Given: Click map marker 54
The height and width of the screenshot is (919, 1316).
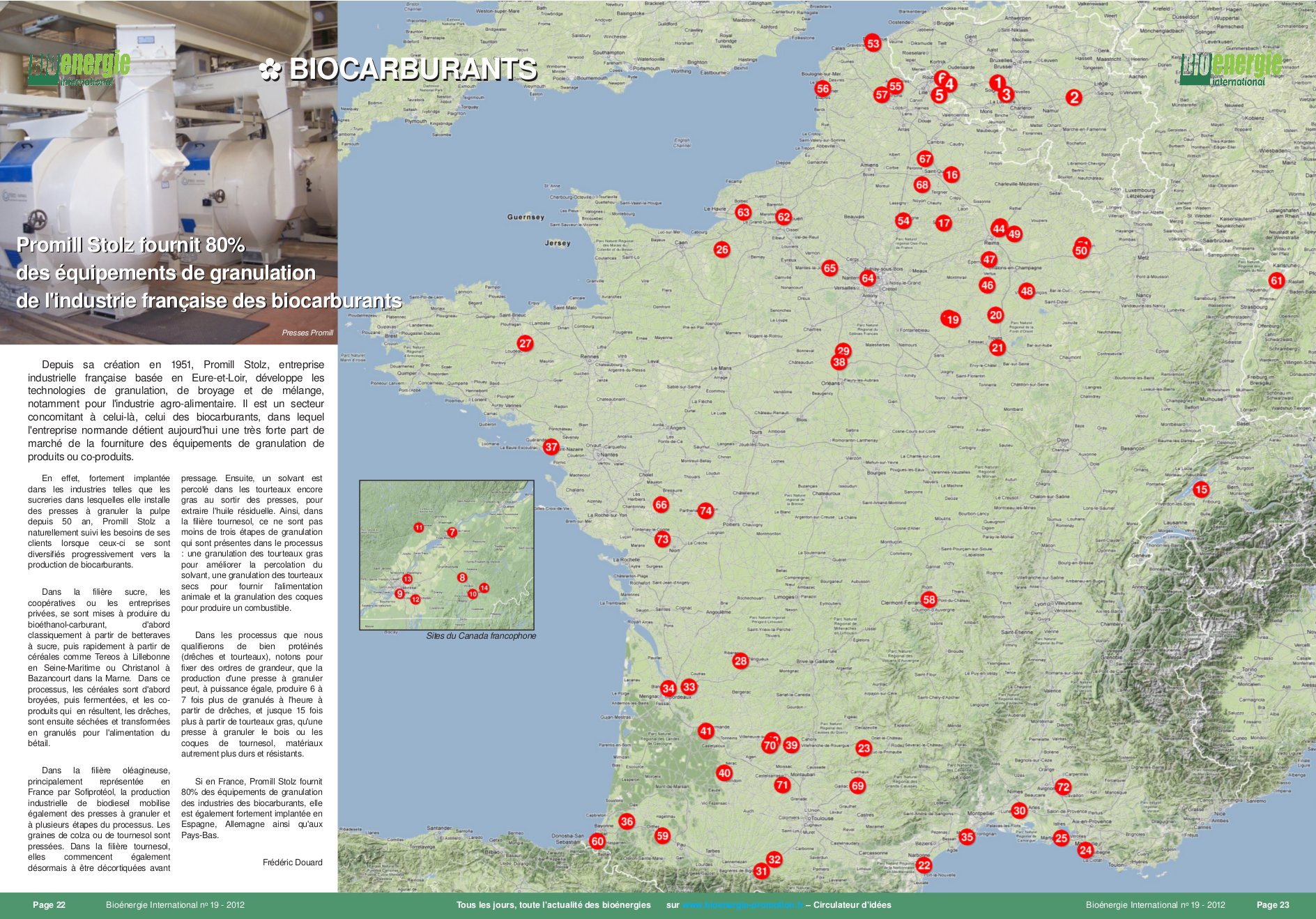Looking at the screenshot, I should [x=903, y=220].
